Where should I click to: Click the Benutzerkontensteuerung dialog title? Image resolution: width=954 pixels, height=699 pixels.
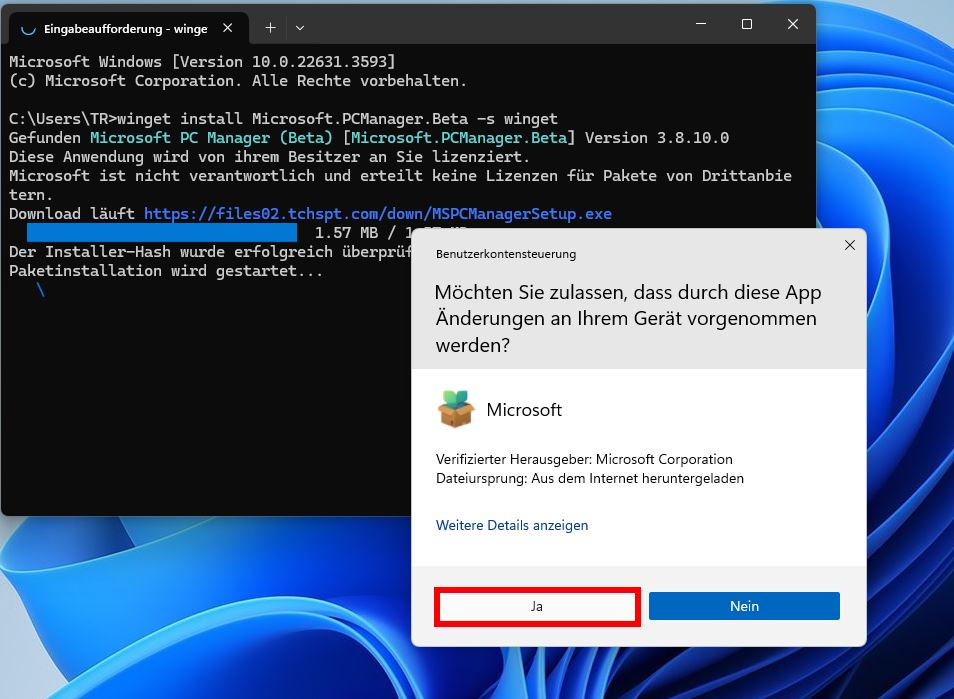point(505,254)
